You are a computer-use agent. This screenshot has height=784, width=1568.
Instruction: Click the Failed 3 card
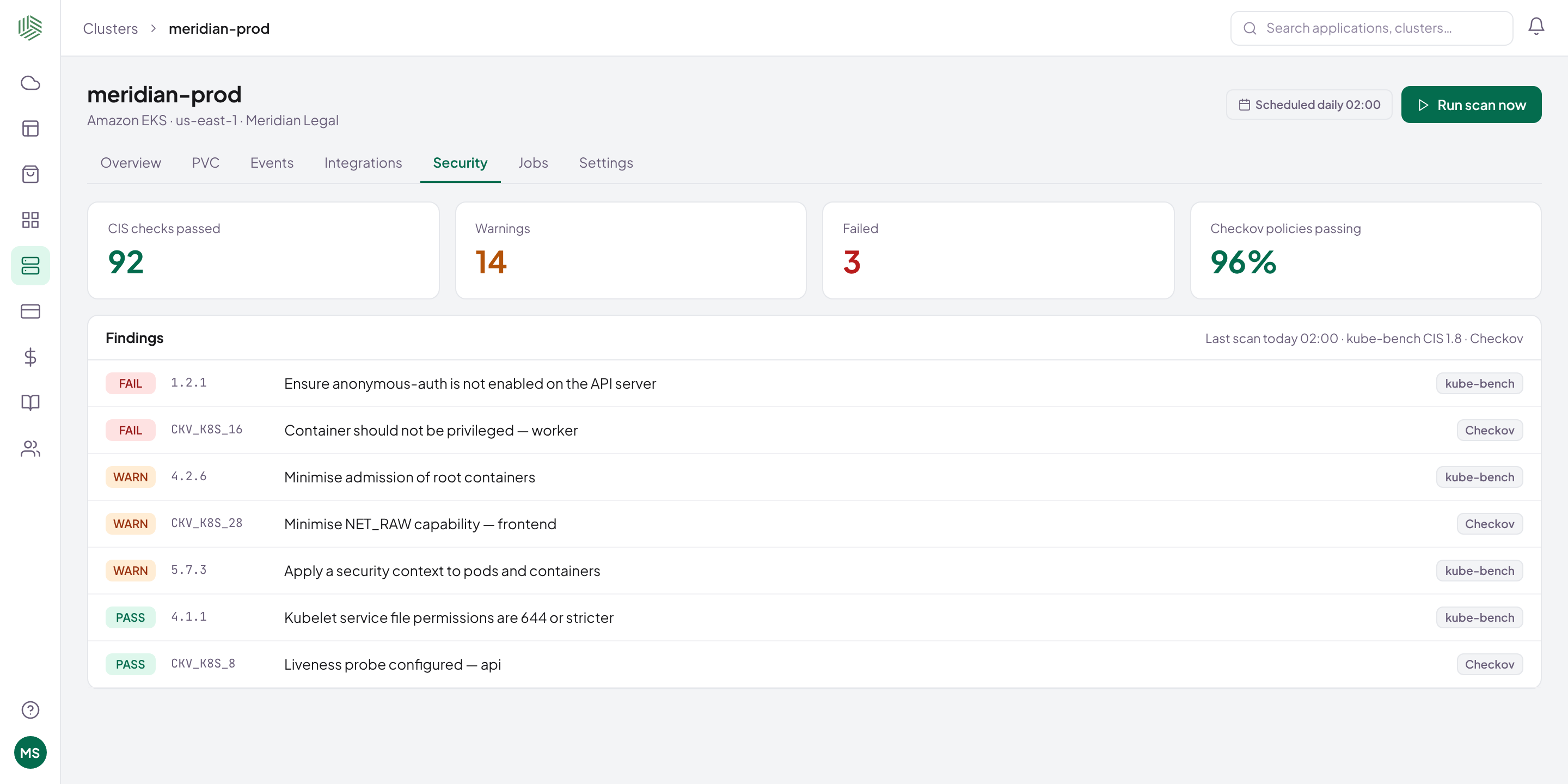999,250
